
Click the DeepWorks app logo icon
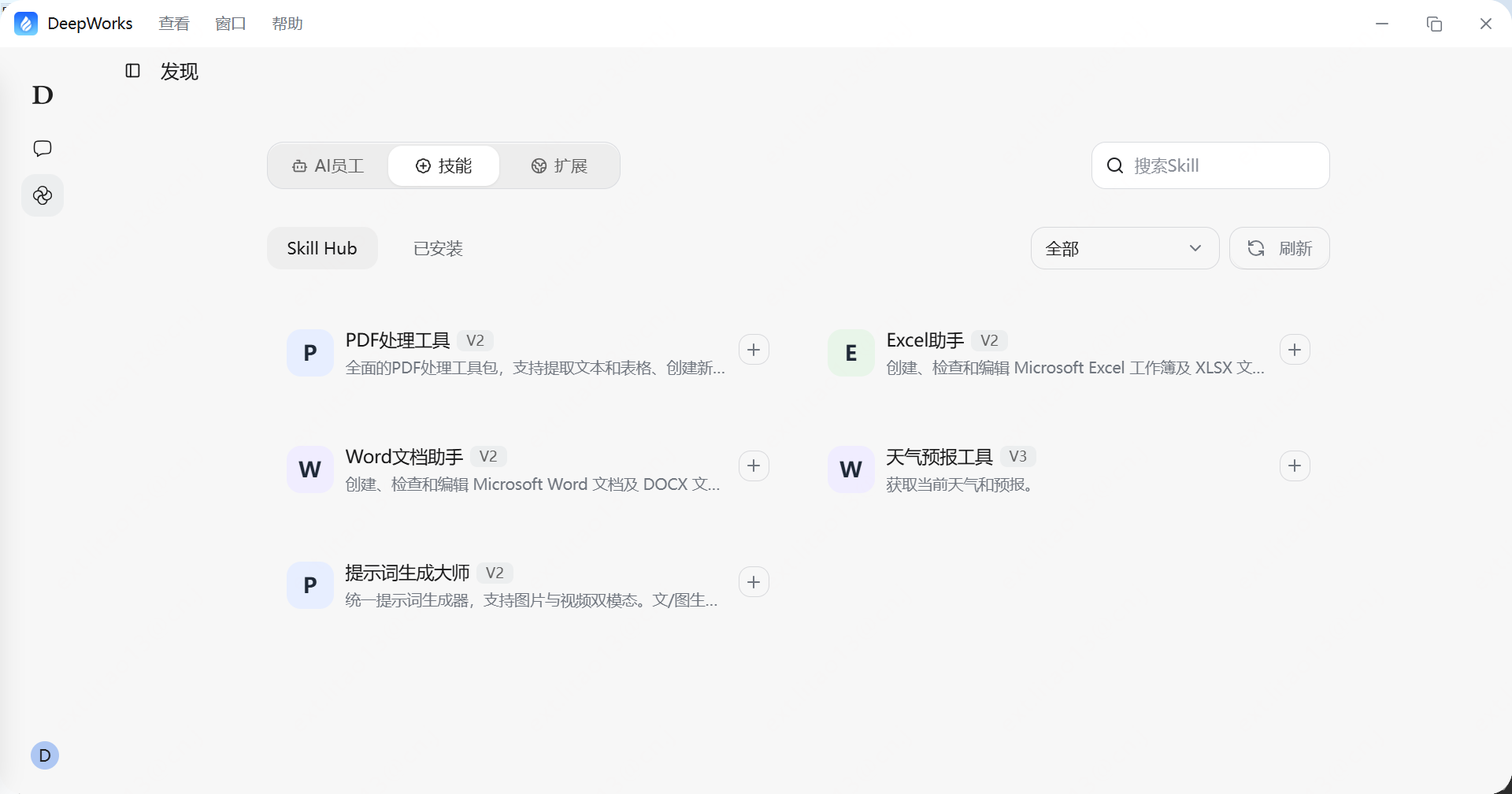[26, 24]
